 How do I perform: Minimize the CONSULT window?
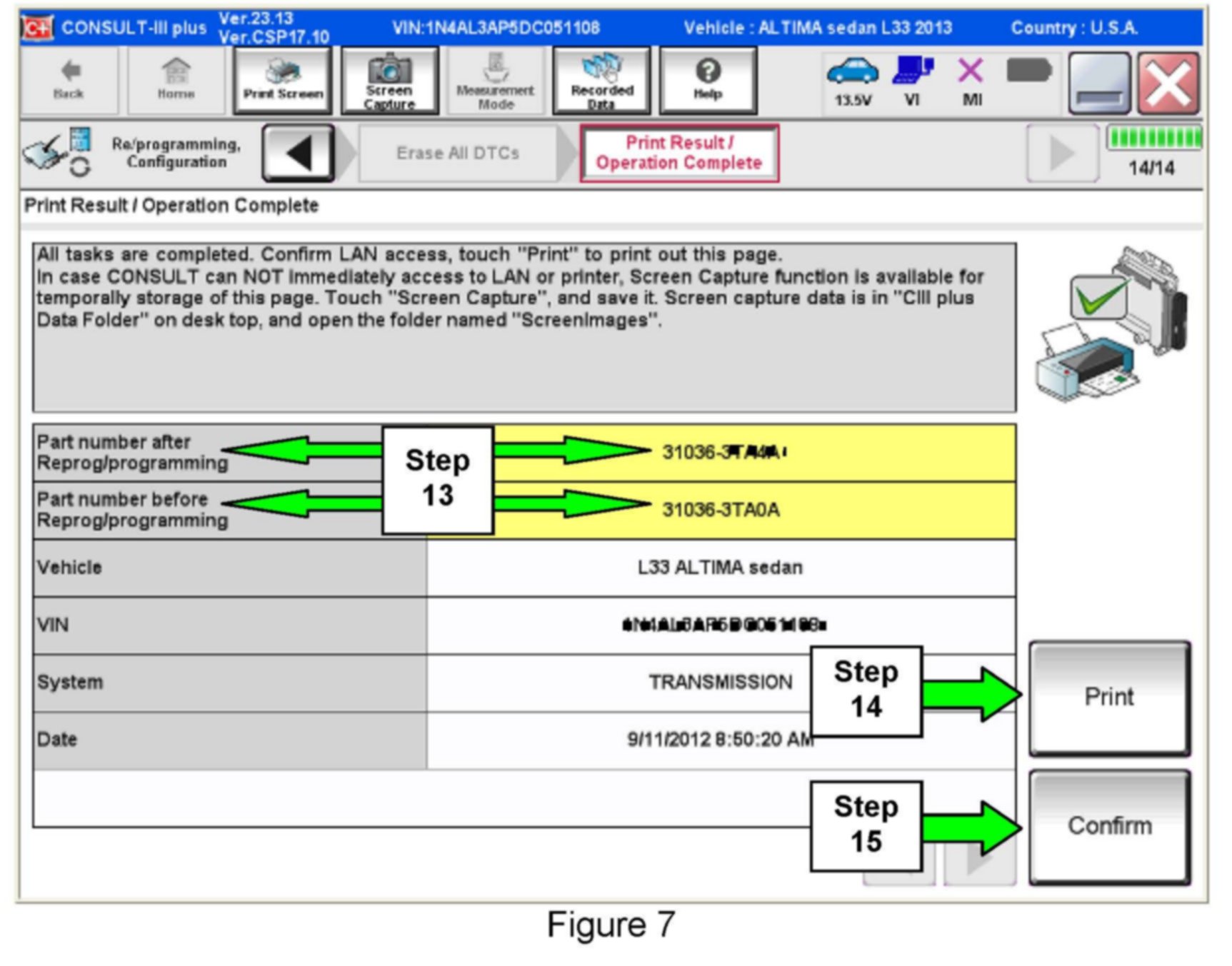pos(1099,84)
